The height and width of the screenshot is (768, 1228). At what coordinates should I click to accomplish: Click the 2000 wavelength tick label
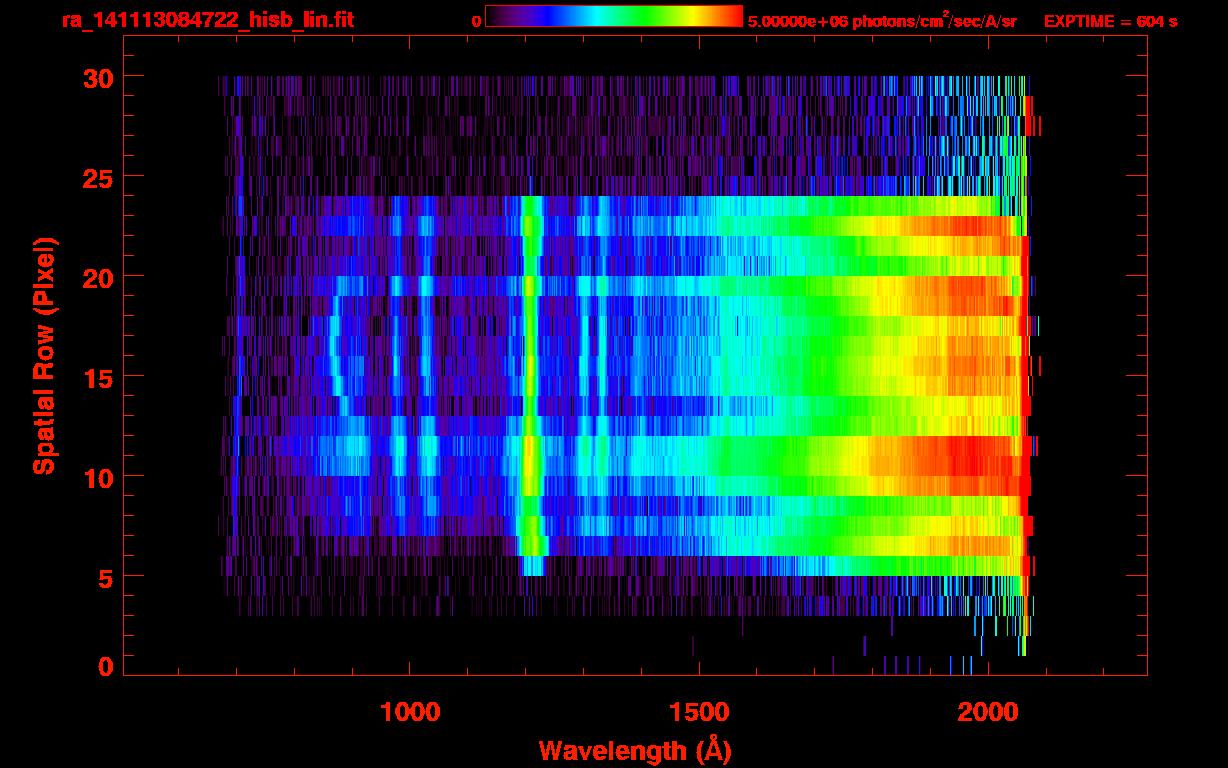point(988,711)
